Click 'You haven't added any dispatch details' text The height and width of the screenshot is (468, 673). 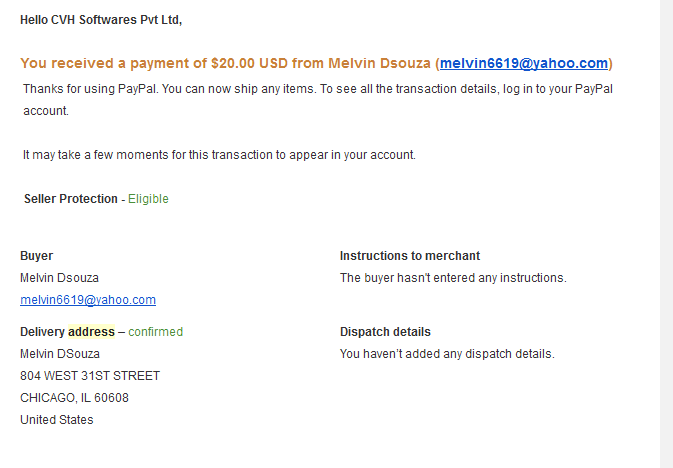[x=447, y=354]
